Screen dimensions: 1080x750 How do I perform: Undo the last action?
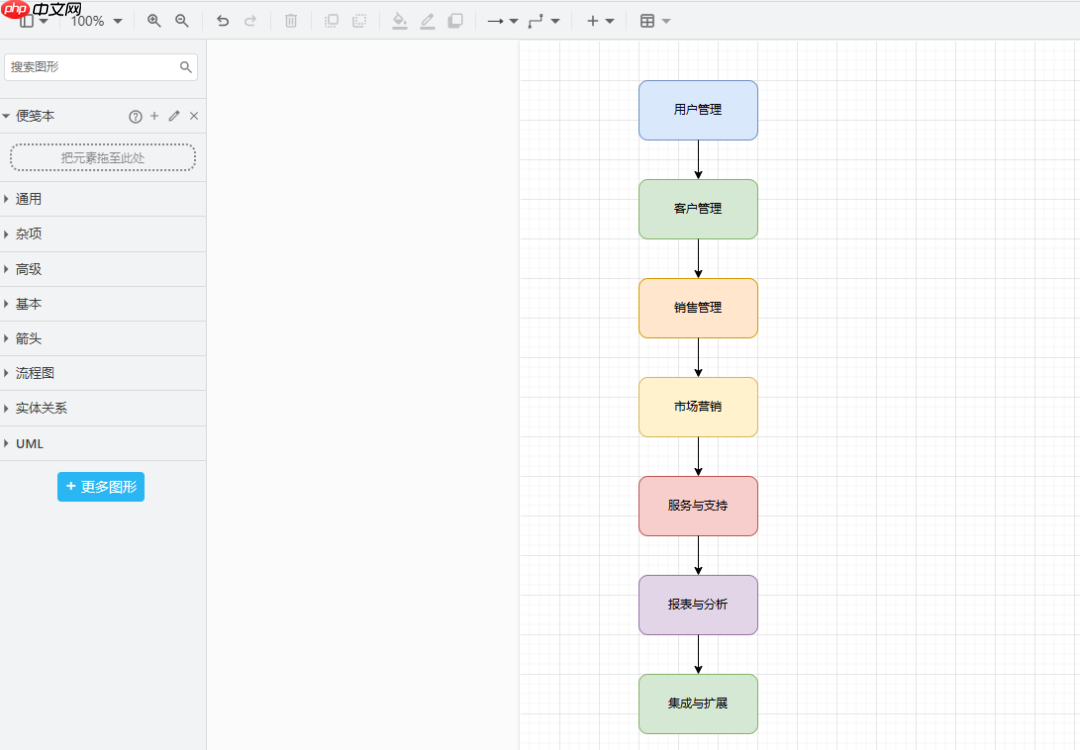tap(222, 21)
